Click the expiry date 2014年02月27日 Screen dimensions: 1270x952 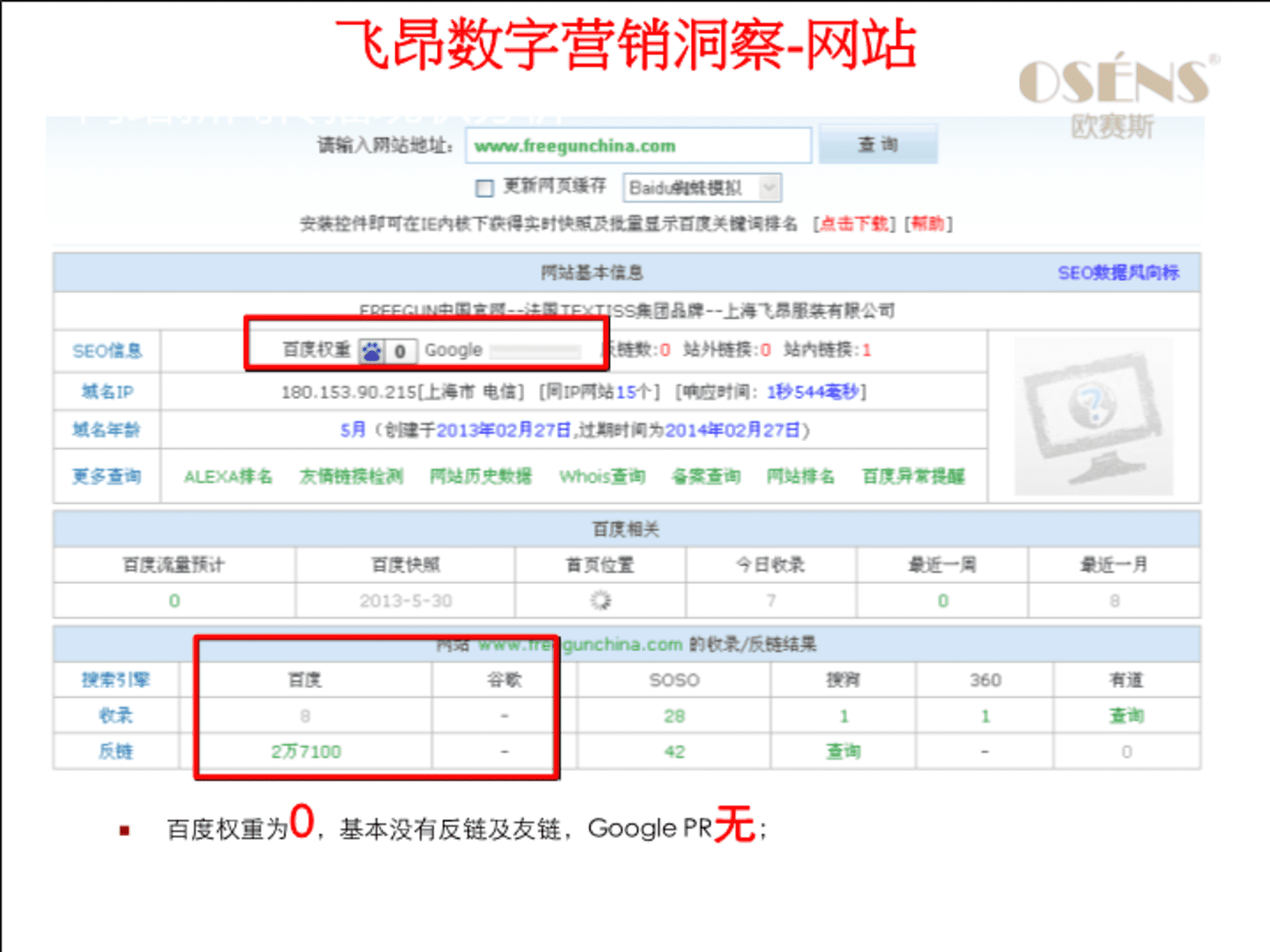point(732,430)
